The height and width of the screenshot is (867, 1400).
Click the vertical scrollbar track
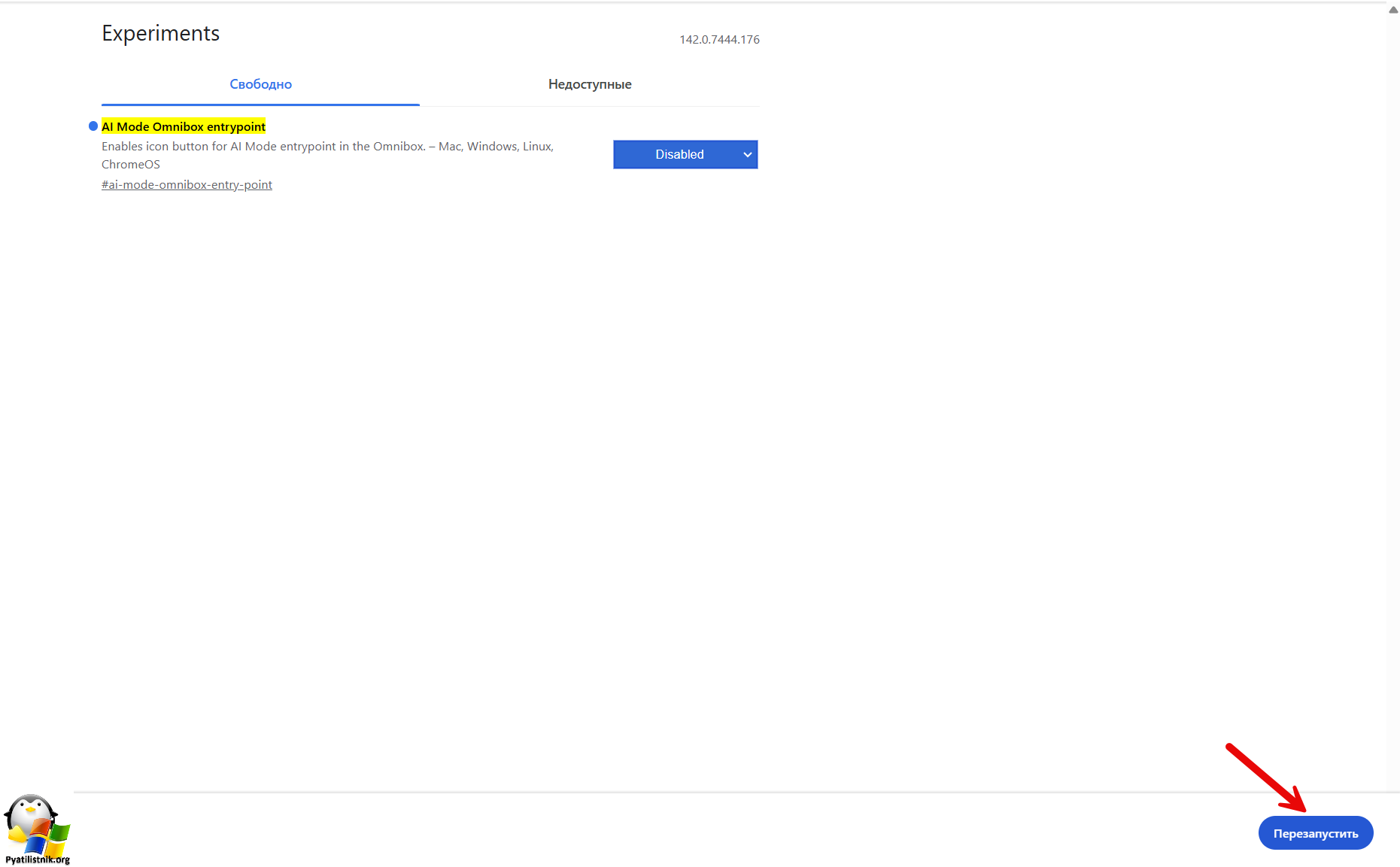pyautogui.click(x=1392, y=376)
